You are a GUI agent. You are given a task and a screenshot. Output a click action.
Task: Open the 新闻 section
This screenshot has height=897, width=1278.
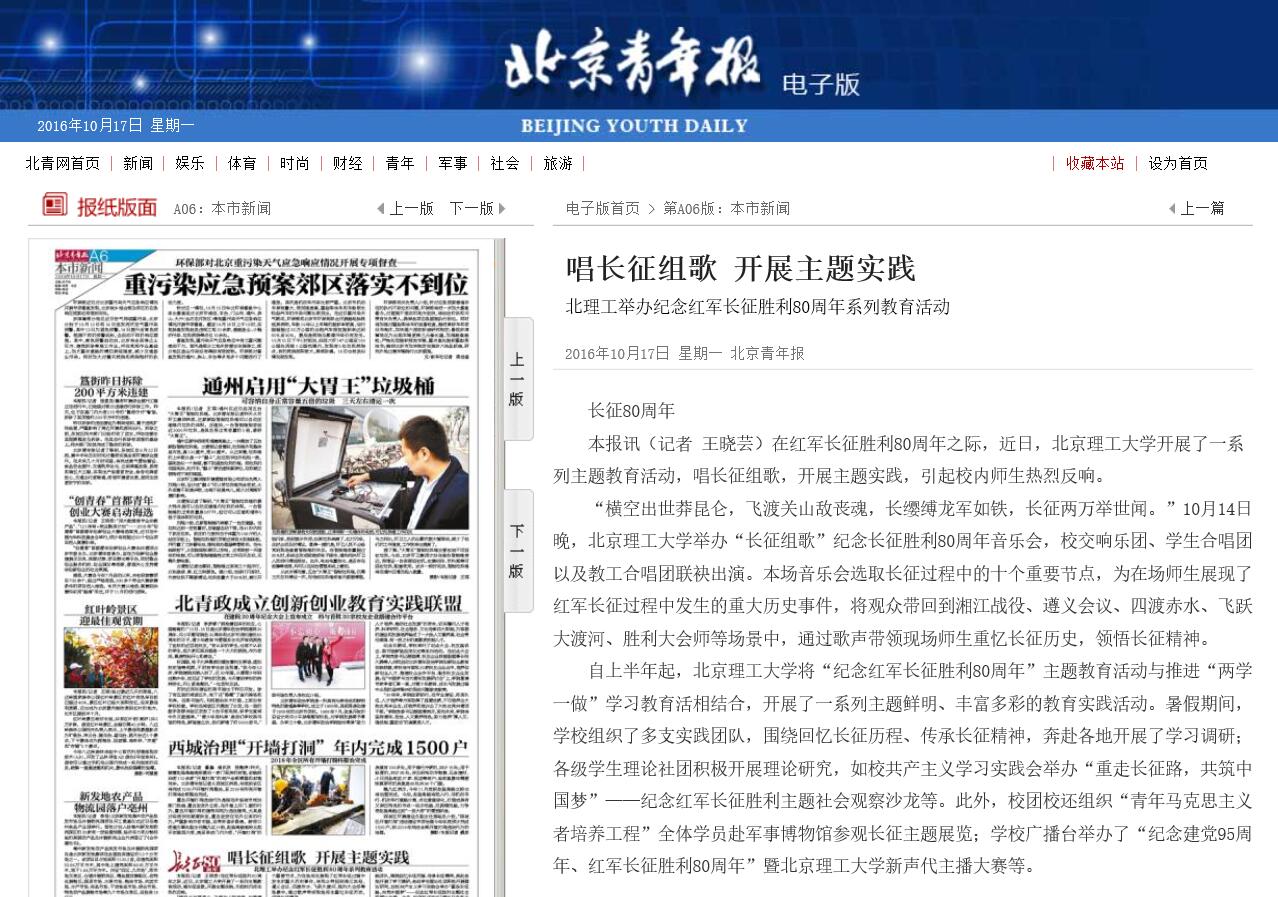click(x=138, y=163)
